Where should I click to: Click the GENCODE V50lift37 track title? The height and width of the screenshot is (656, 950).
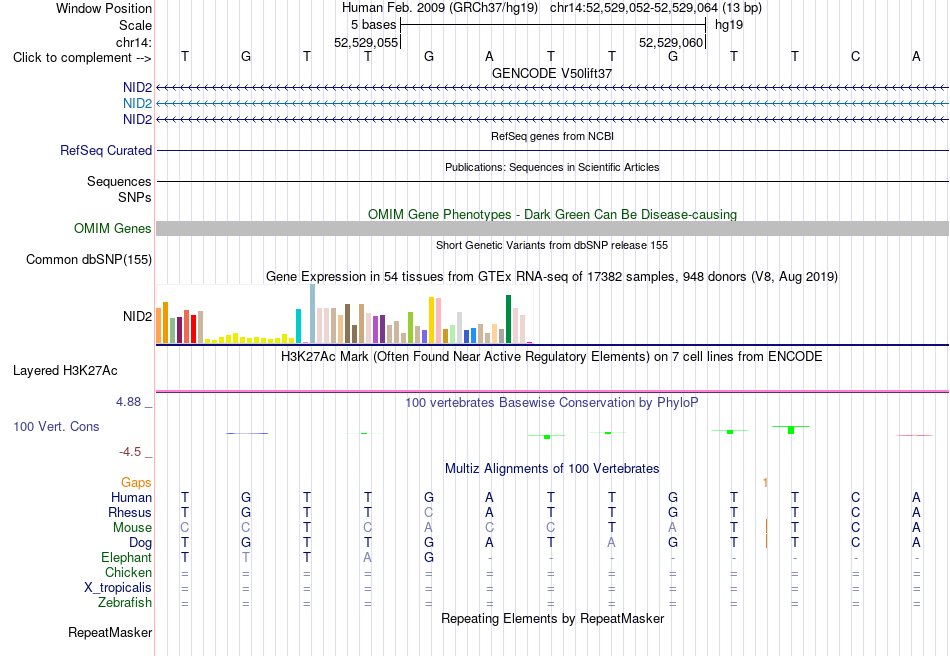pyautogui.click(x=552, y=73)
